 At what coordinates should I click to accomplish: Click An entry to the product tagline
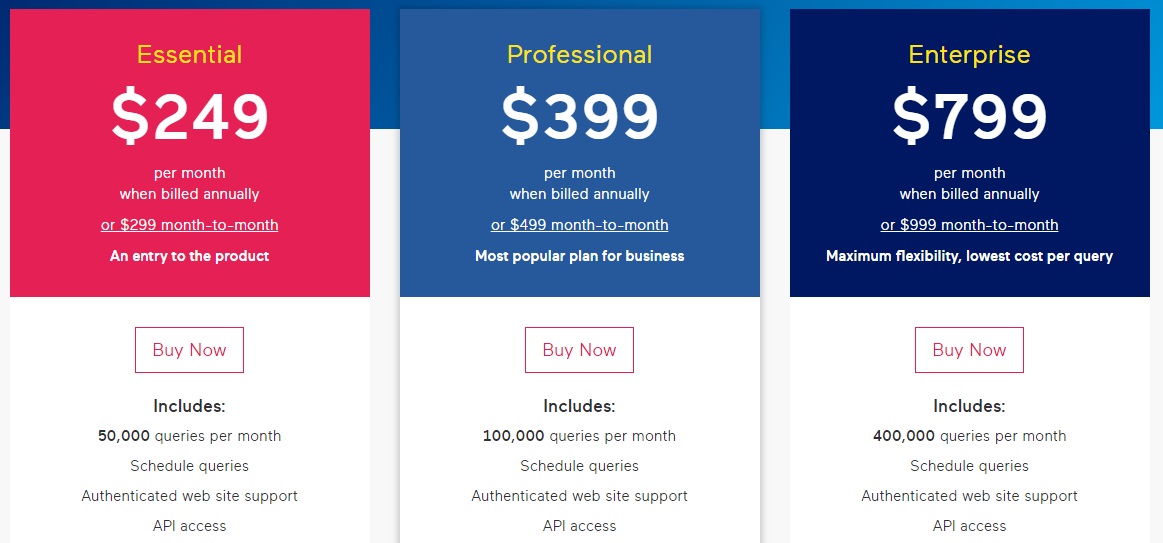190,256
